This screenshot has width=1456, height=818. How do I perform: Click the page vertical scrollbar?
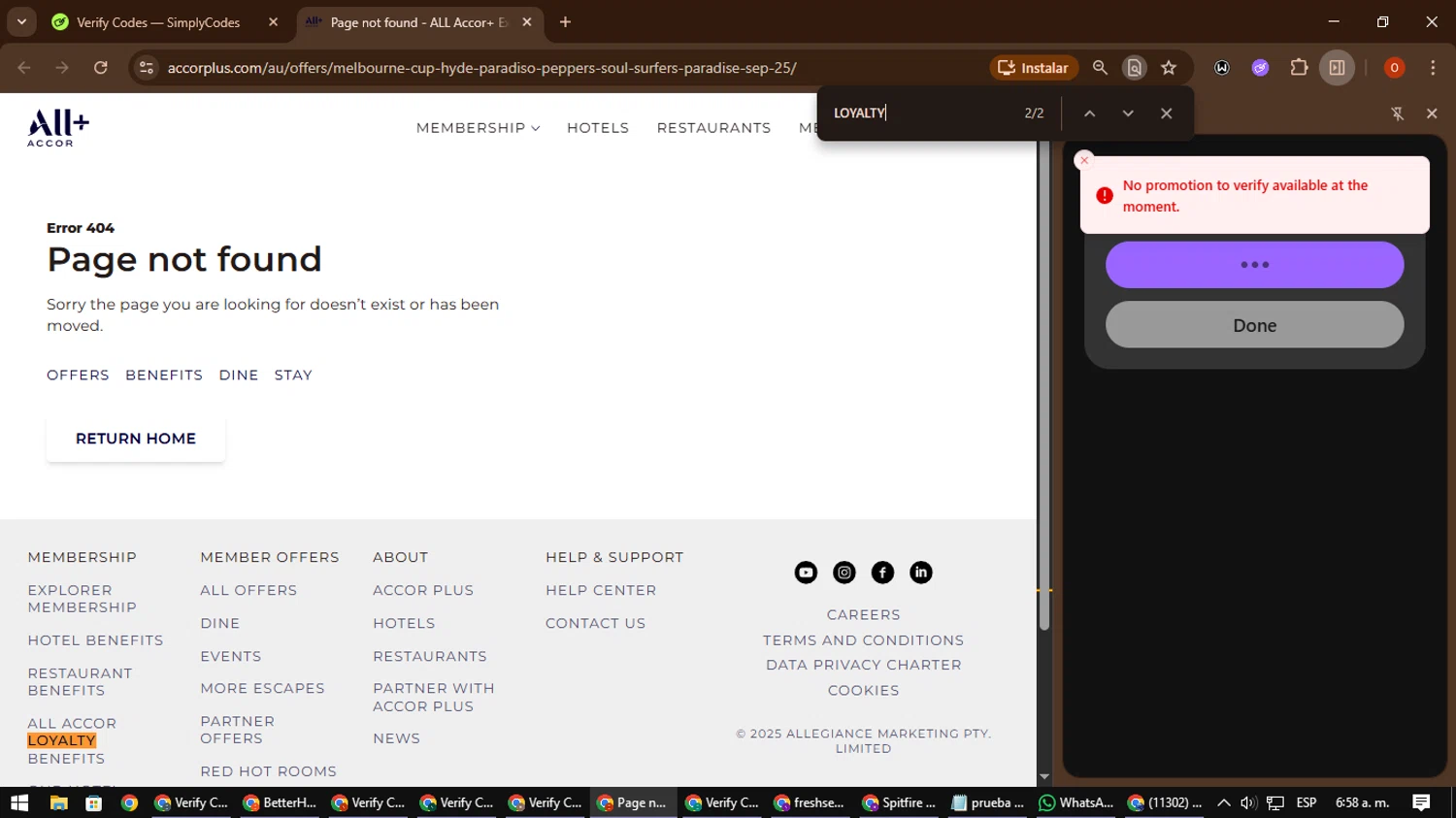[1044, 388]
